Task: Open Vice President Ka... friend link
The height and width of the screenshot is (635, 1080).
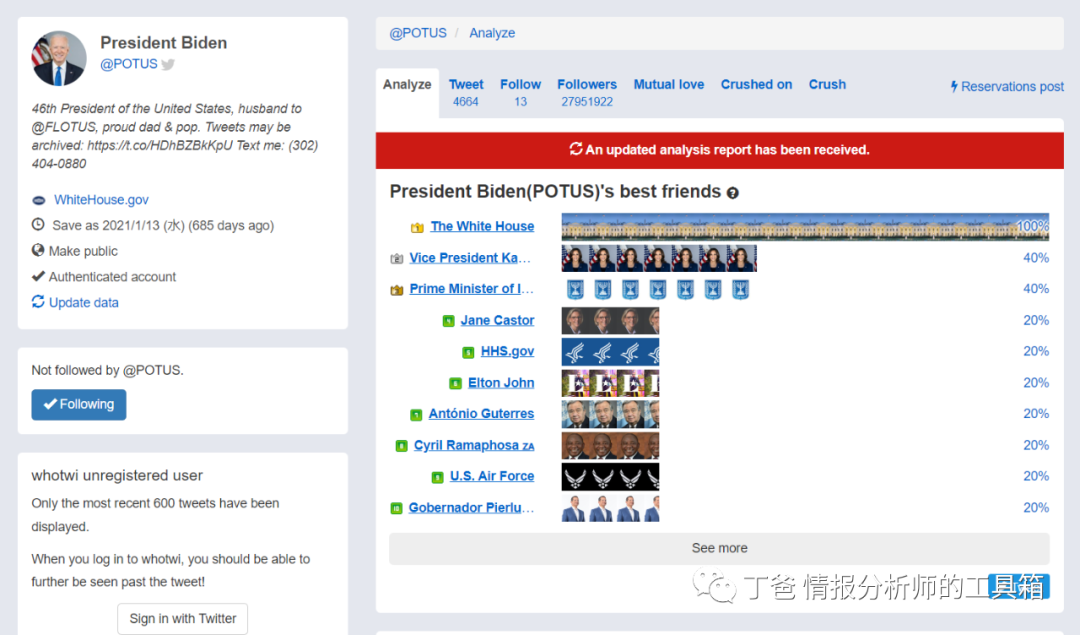Action: click(x=470, y=258)
